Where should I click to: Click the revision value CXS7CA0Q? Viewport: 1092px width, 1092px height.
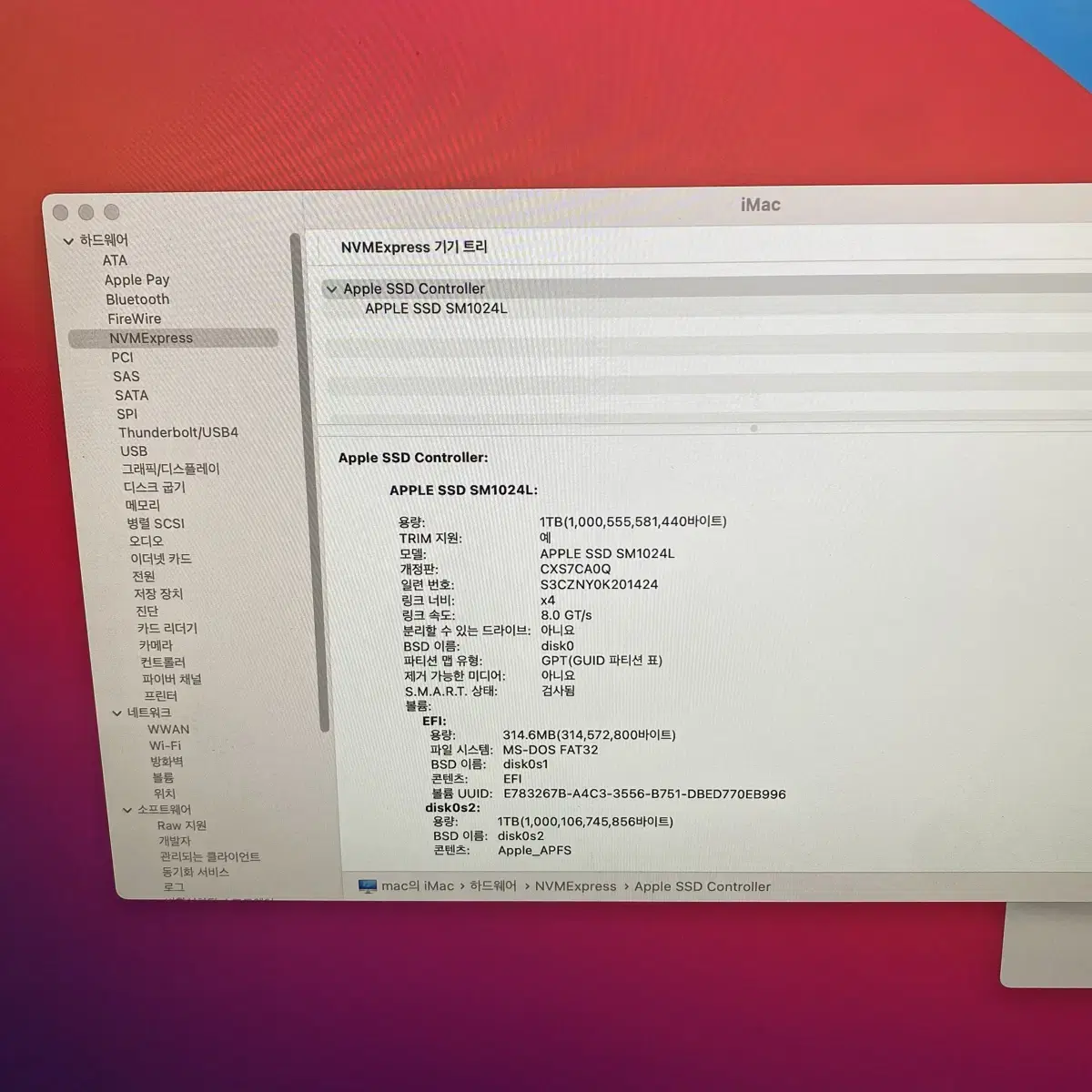coord(575,570)
